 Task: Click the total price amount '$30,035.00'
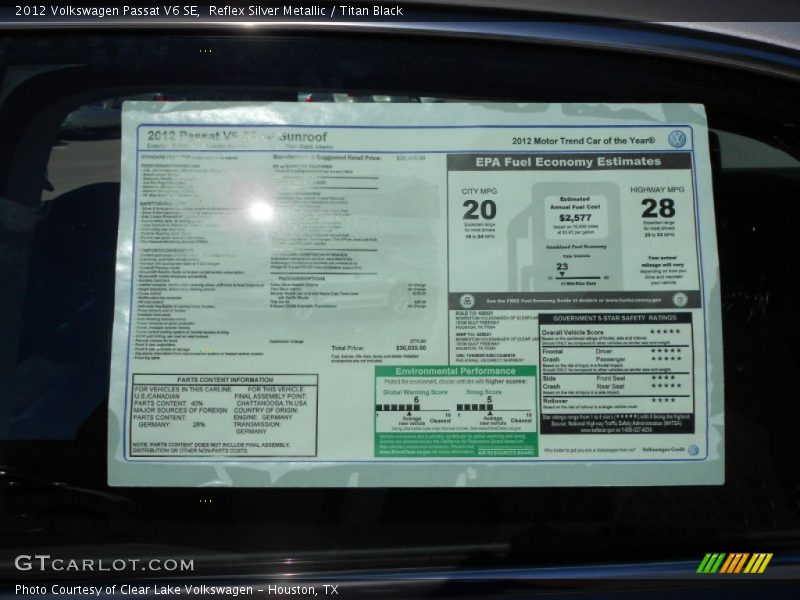pyautogui.click(x=411, y=348)
